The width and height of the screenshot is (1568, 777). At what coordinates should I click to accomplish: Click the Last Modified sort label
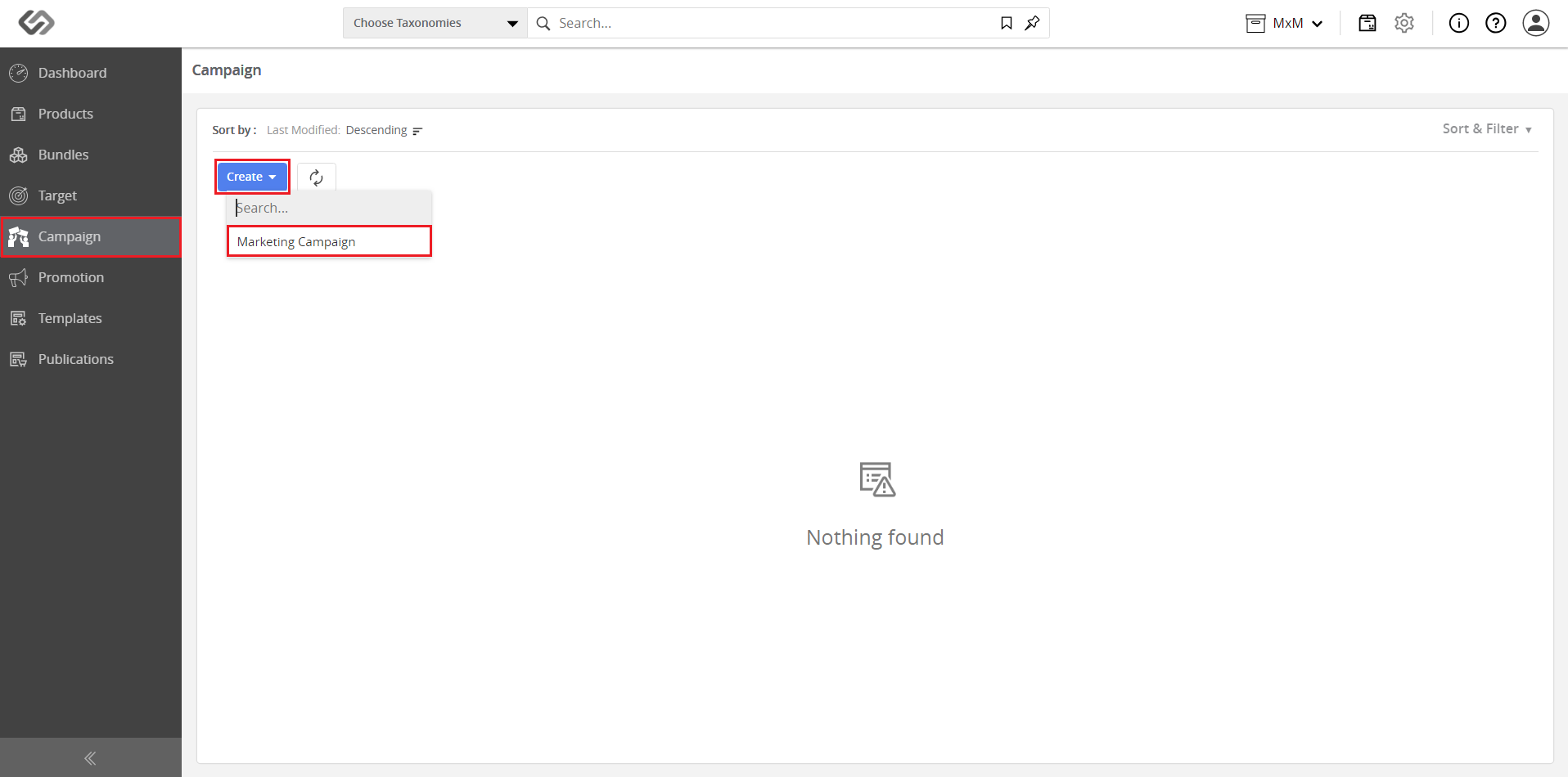pyautogui.click(x=303, y=130)
